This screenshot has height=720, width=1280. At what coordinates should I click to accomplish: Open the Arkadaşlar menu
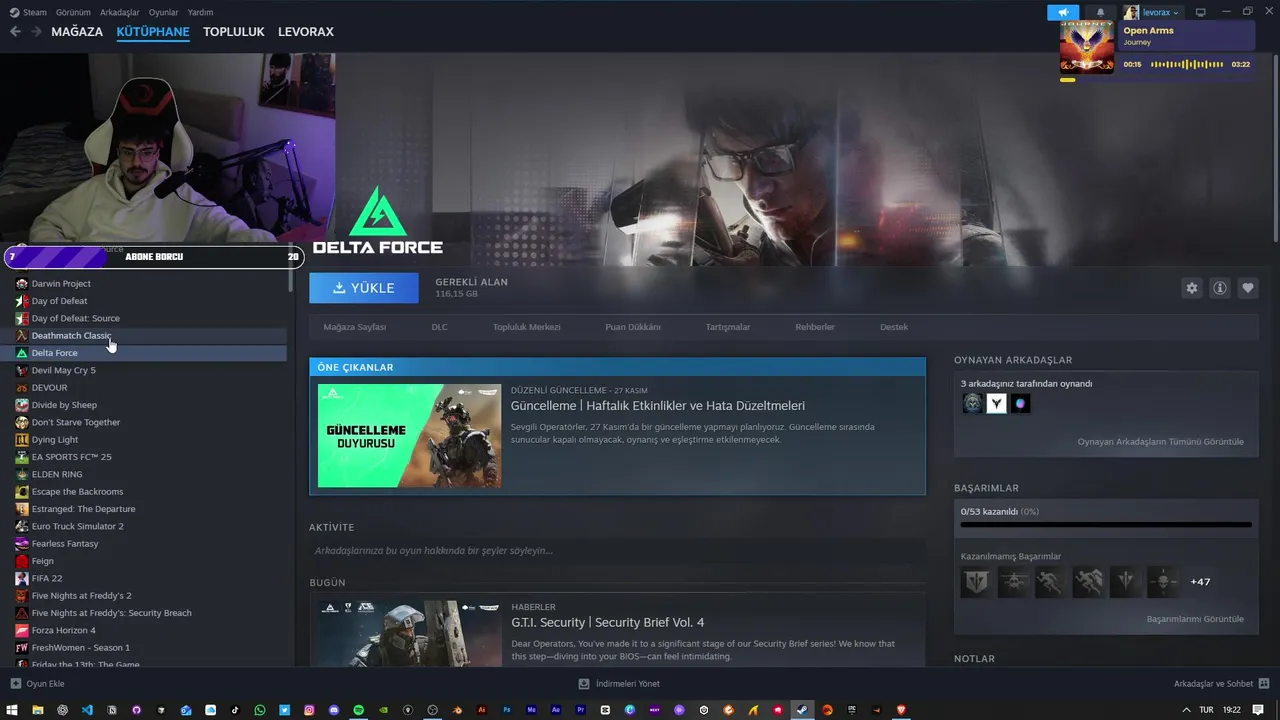[120, 12]
